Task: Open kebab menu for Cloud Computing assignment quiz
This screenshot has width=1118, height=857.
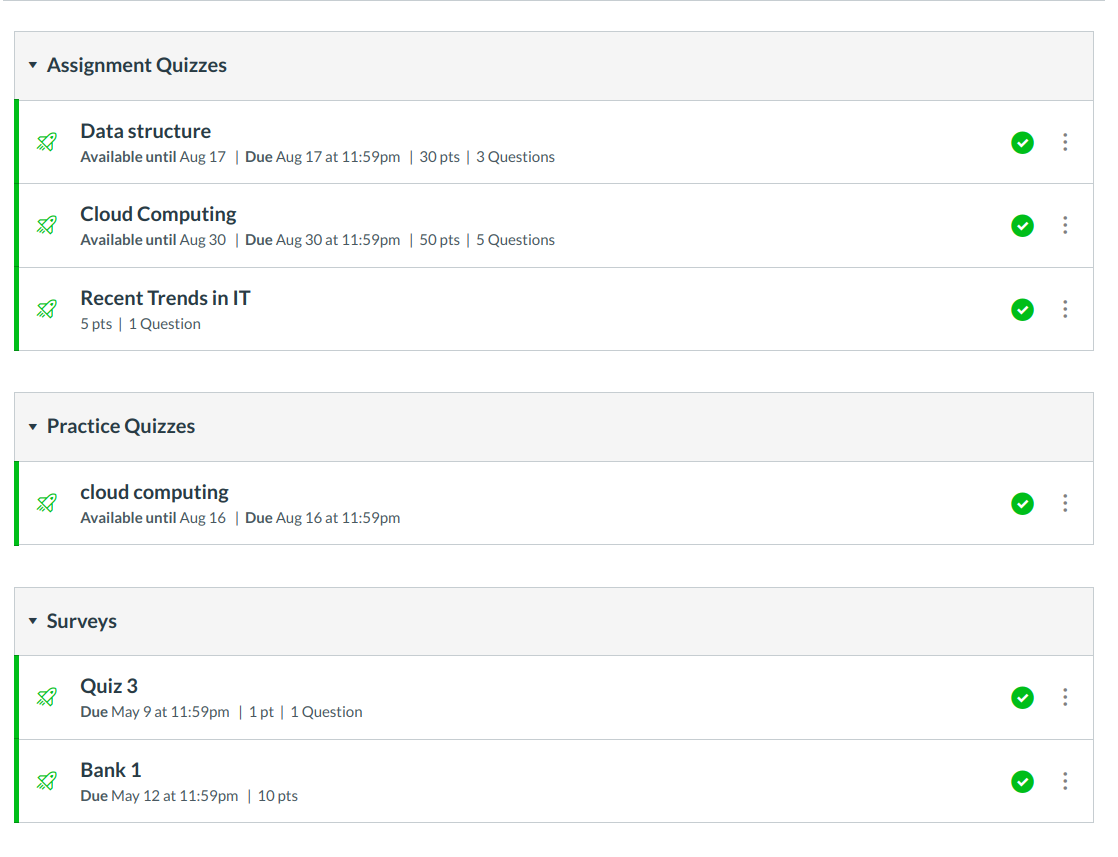Action: 1065,225
